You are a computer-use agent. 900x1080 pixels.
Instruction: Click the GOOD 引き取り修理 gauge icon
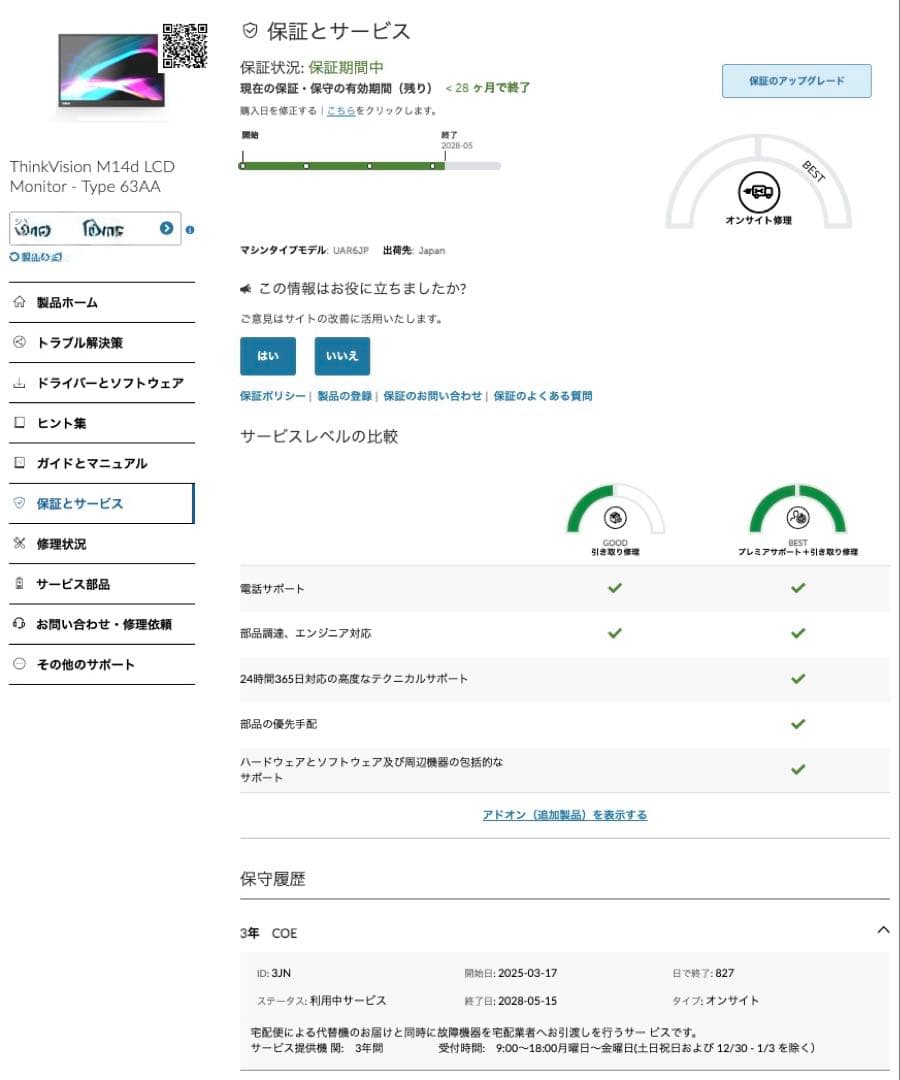(x=614, y=518)
